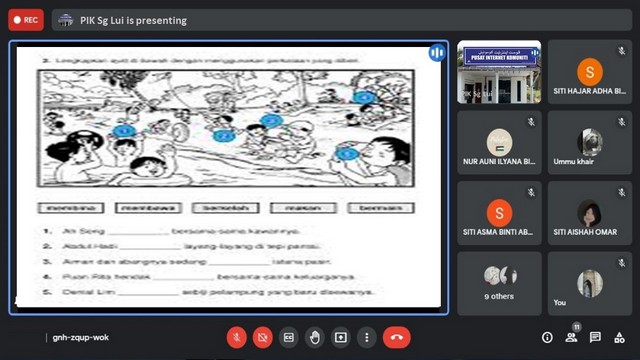Viewport: 640px width, 360px height.
Task: Open present now screen share button
Action: pyautogui.click(x=341, y=338)
